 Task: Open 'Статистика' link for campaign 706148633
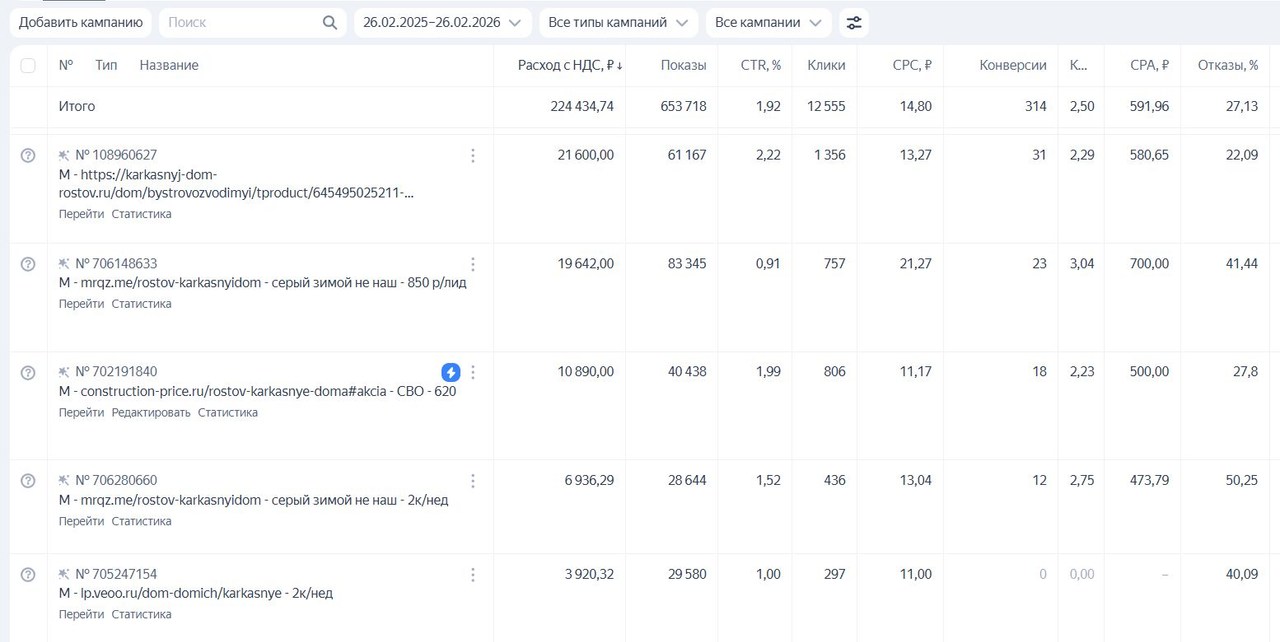coord(141,304)
